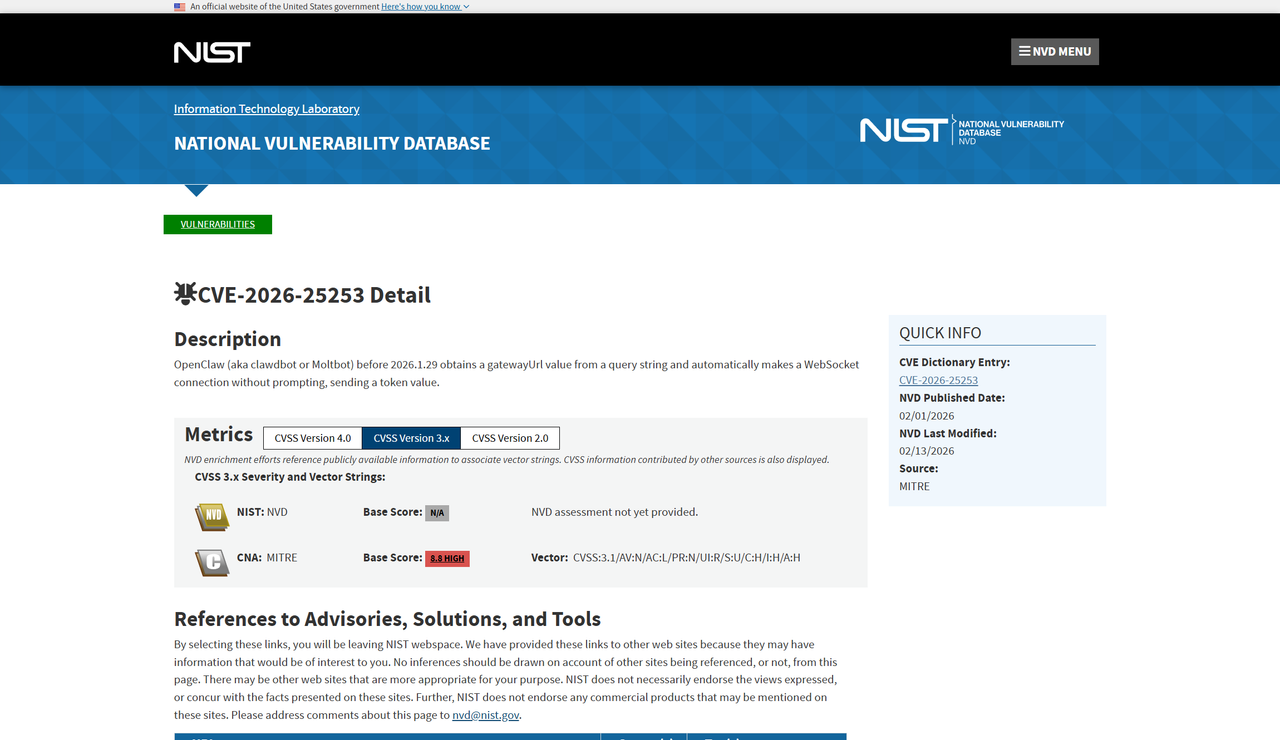The image size is (1280, 740).
Task: Click the bug icon beside CVE-2026-25253 Detail
Action: coord(185,293)
